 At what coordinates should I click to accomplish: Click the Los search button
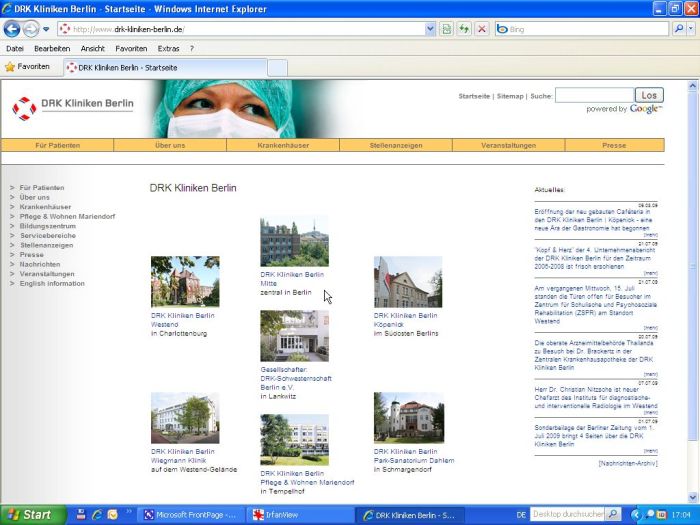649,95
